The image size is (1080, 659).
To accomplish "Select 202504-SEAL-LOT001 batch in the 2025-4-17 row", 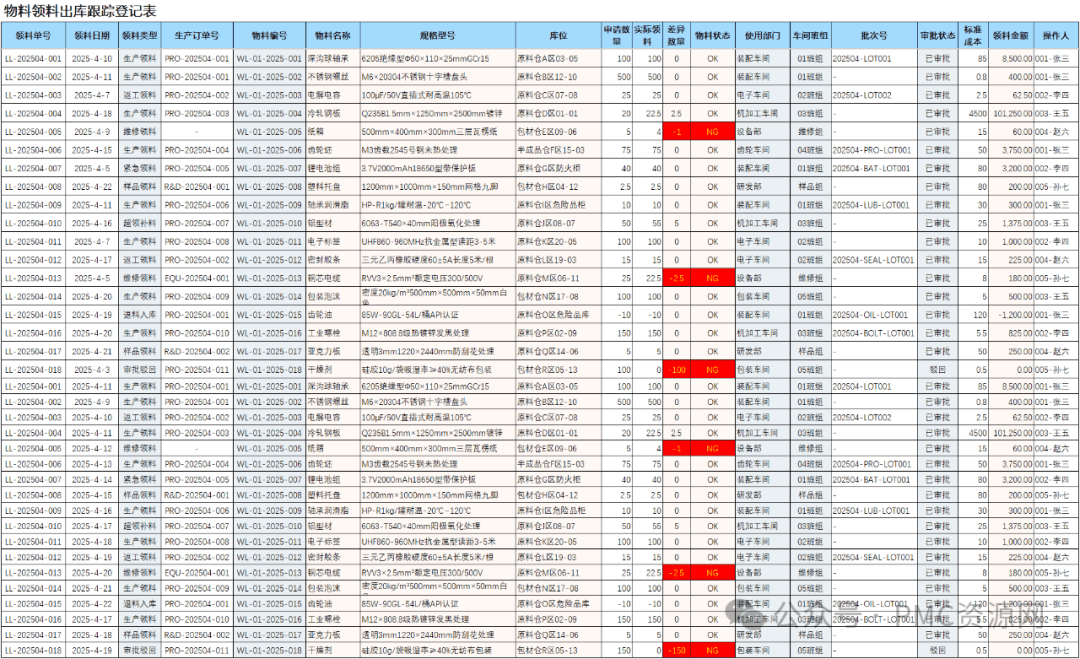I will tap(873, 260).
